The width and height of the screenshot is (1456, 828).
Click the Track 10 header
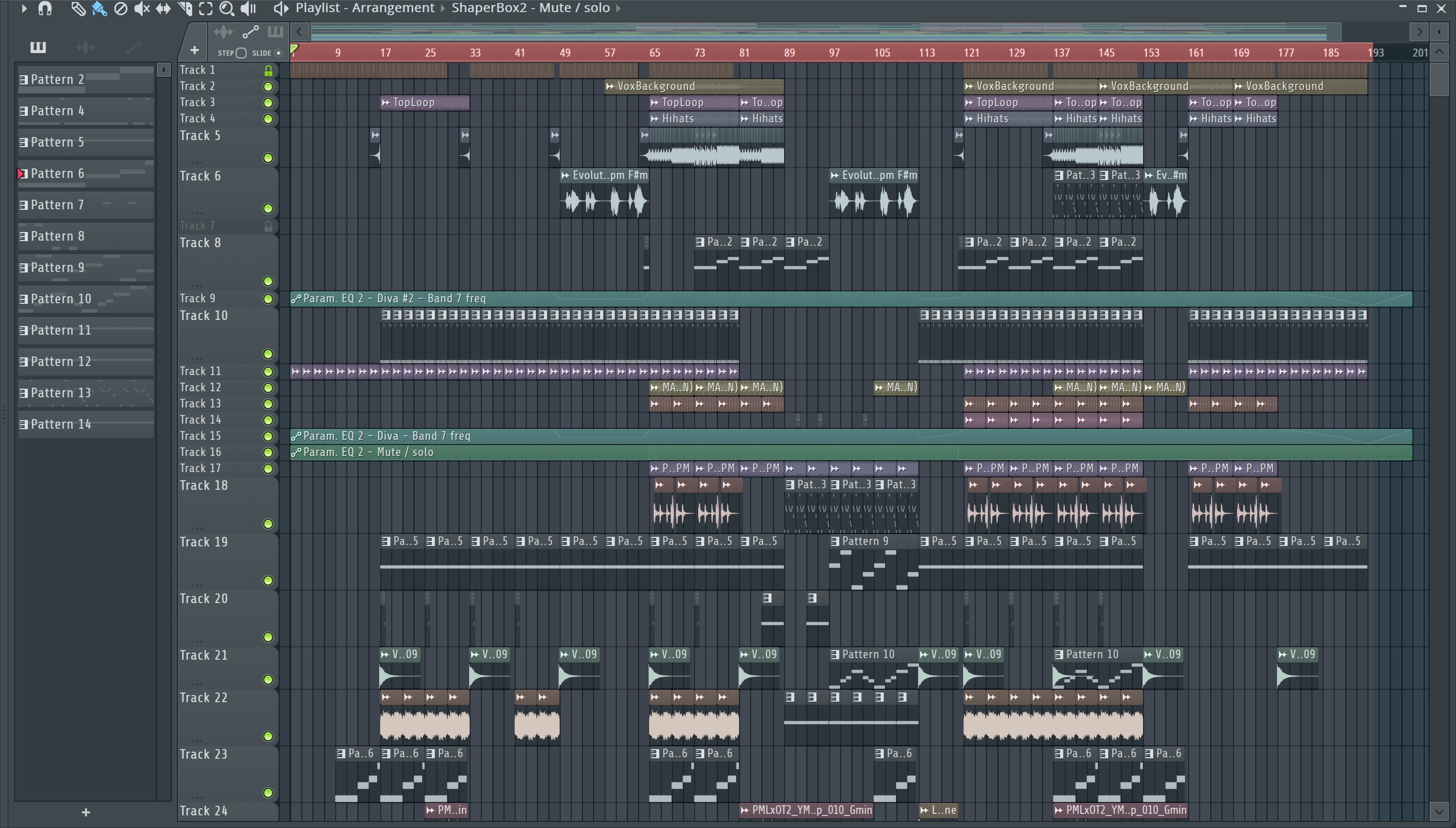tap(227, 335)
